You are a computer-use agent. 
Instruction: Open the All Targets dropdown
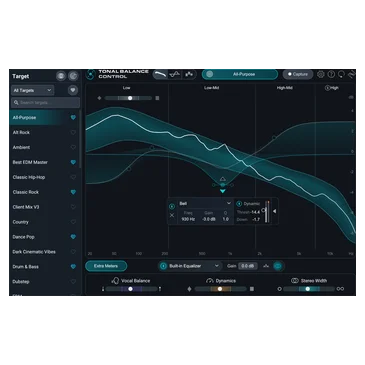point(32,90)
